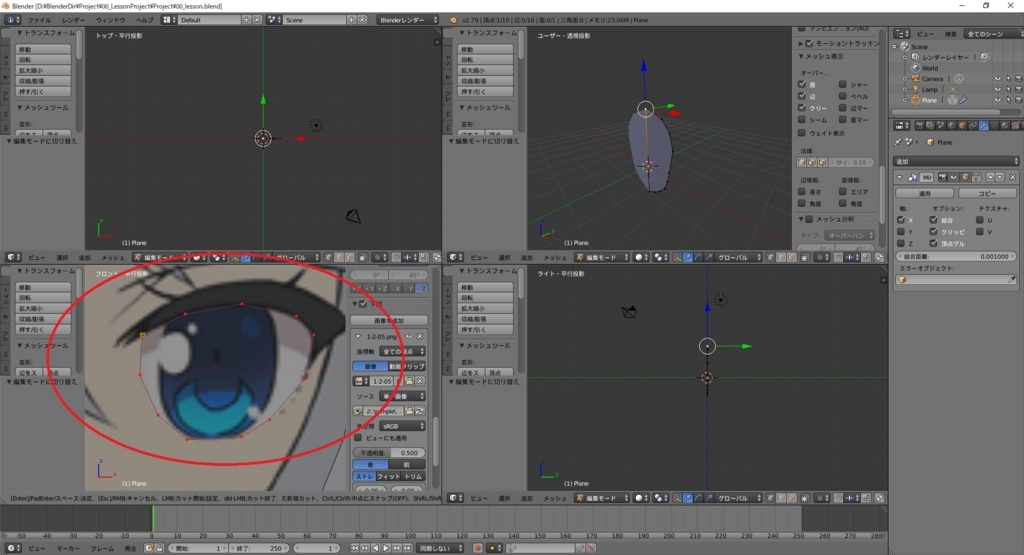Toggle the 1-2-05.png background image eye
1024x555 pixels.
tap(409, 336)
